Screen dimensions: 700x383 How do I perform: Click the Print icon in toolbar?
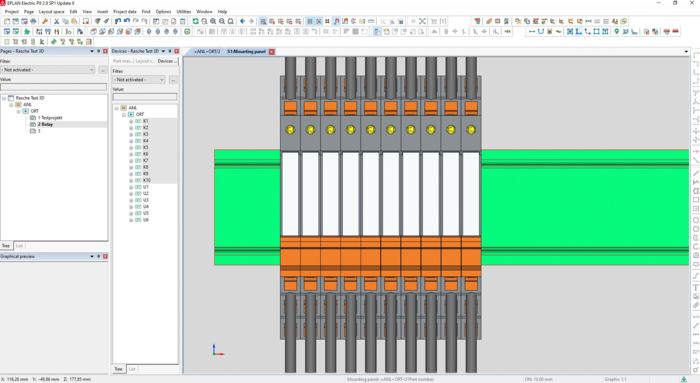pyautogui.click(x=33, y=21)
